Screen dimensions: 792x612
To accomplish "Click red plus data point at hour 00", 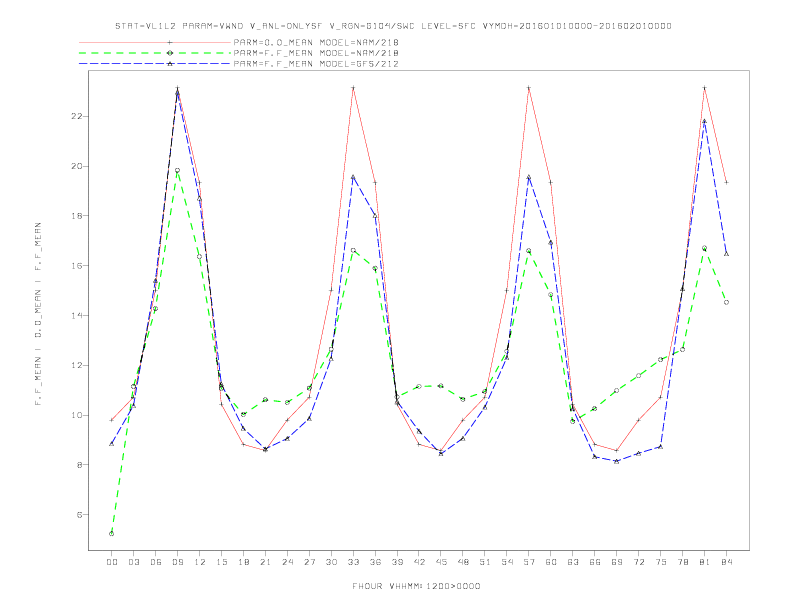I will tap(112, 420).
